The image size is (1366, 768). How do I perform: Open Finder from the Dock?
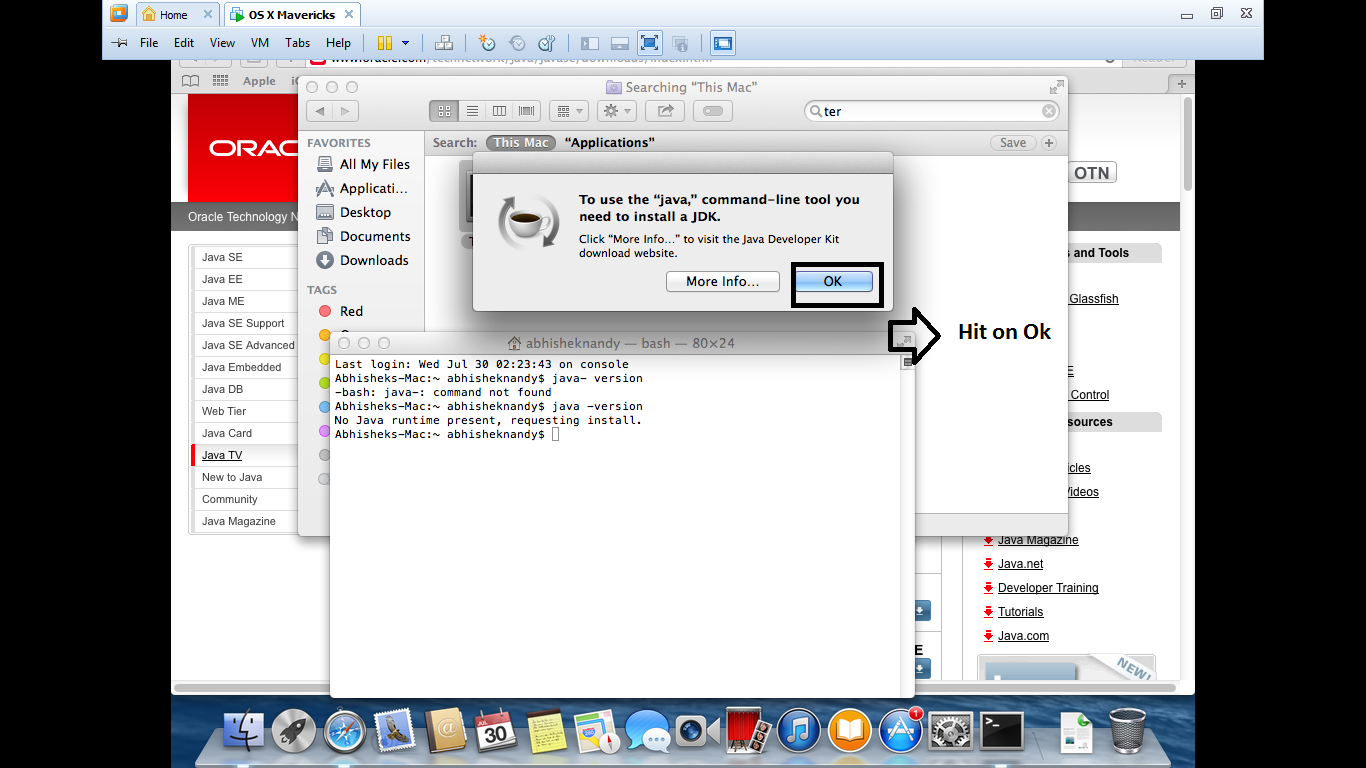(x=244, y=731)
